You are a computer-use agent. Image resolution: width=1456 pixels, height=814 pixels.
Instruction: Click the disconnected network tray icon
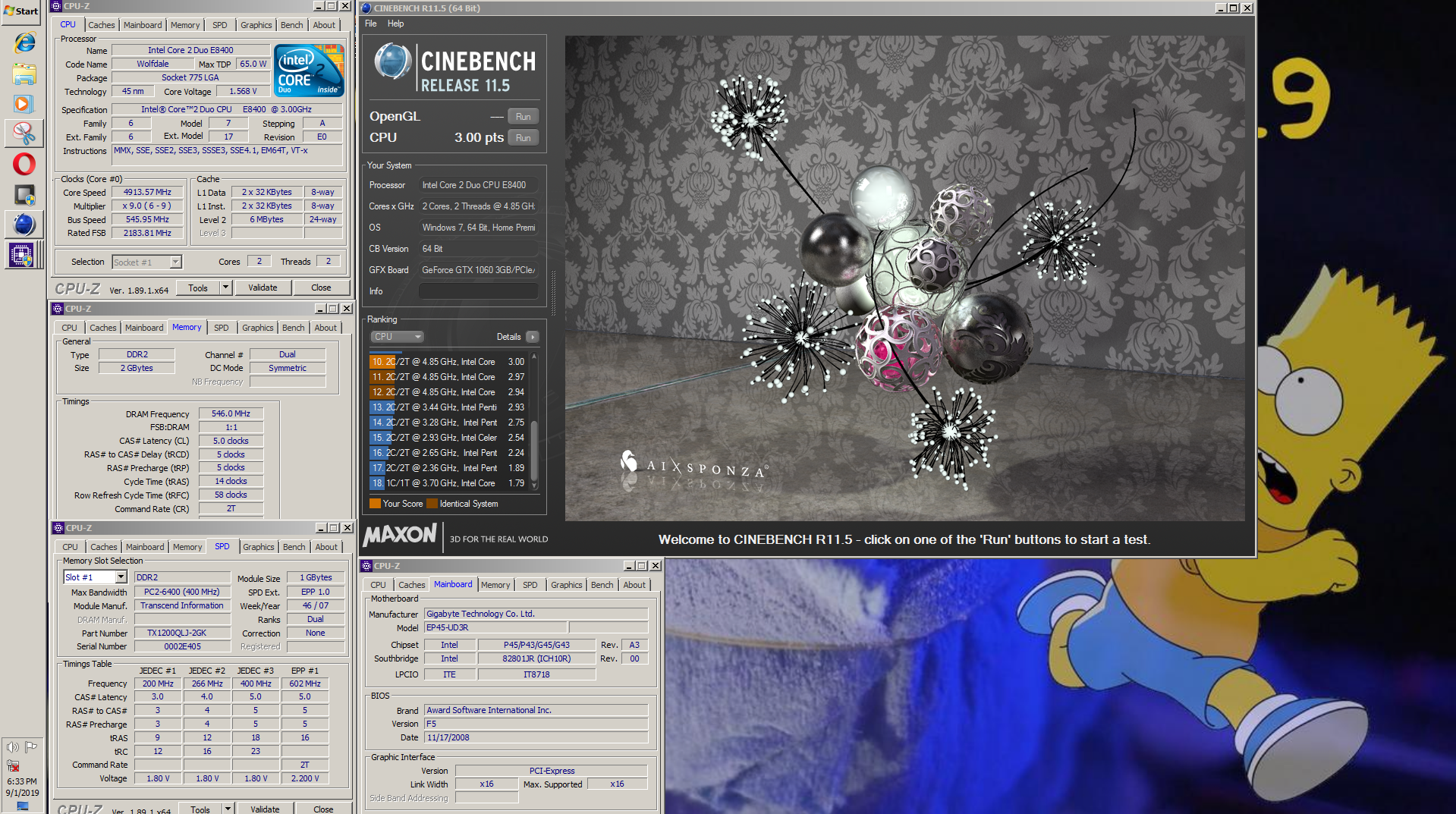point(12,765)
